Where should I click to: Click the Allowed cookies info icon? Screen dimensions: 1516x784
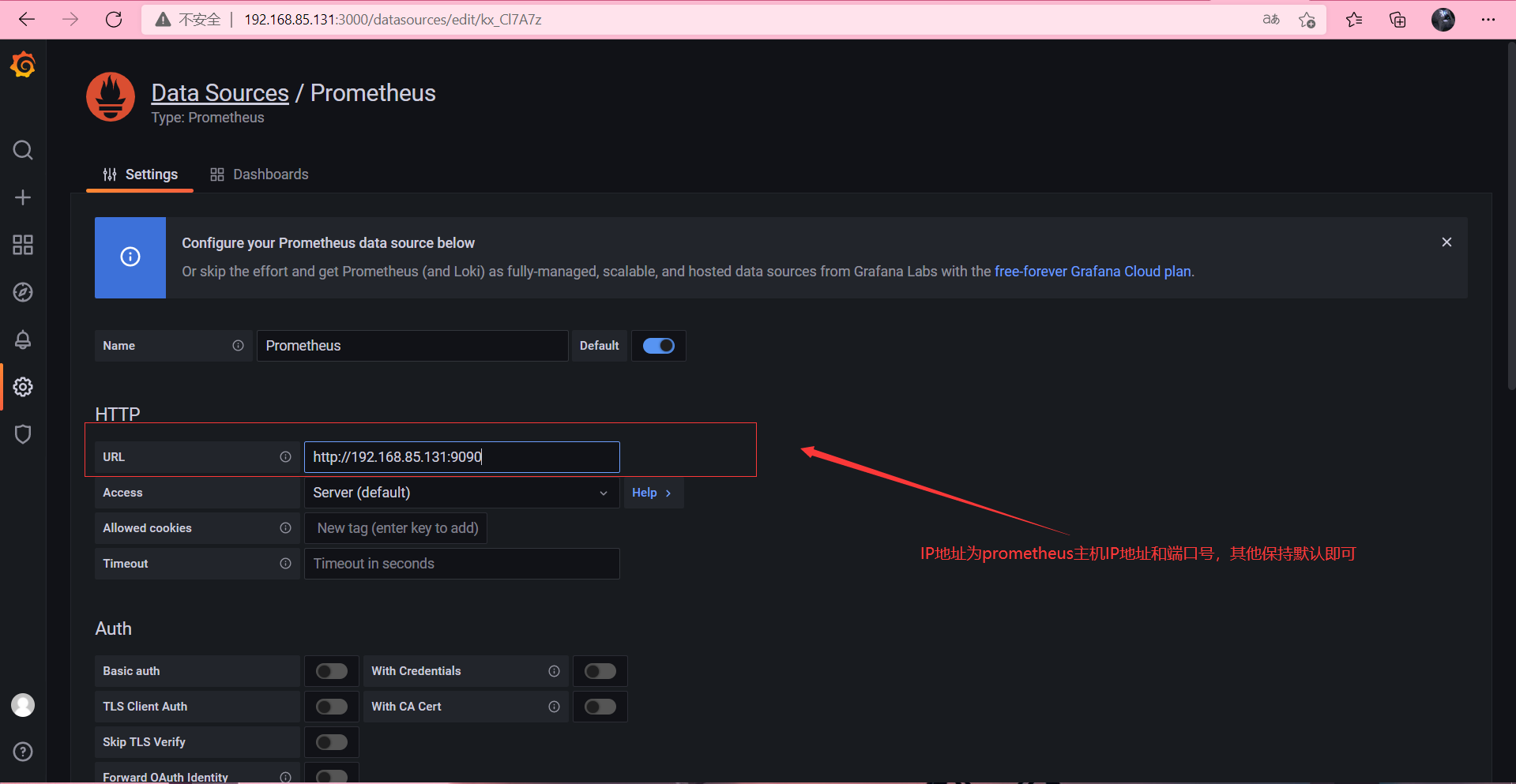pos(285,528)
